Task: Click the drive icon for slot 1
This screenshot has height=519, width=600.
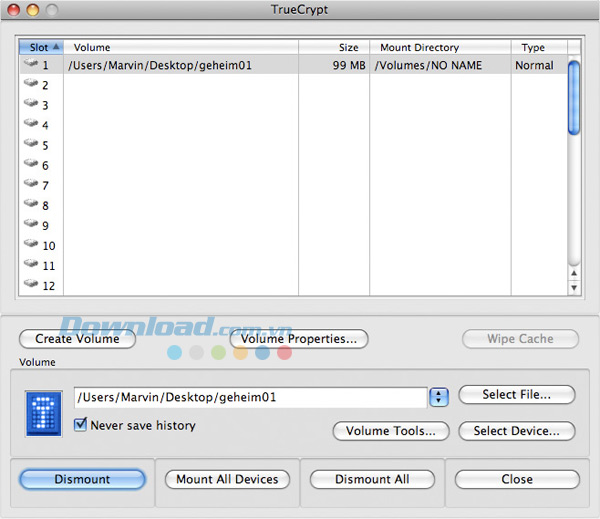Action: click(31, 63)
